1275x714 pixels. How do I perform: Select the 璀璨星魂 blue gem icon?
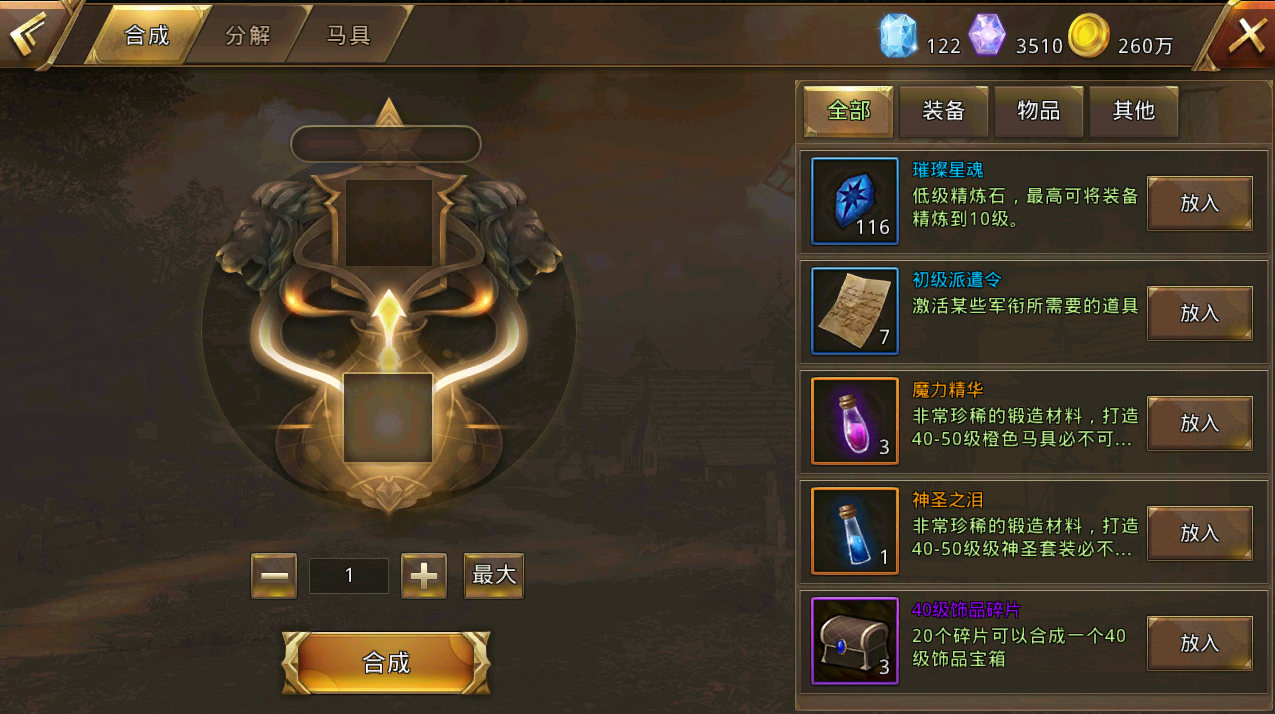tap(855, 201)
